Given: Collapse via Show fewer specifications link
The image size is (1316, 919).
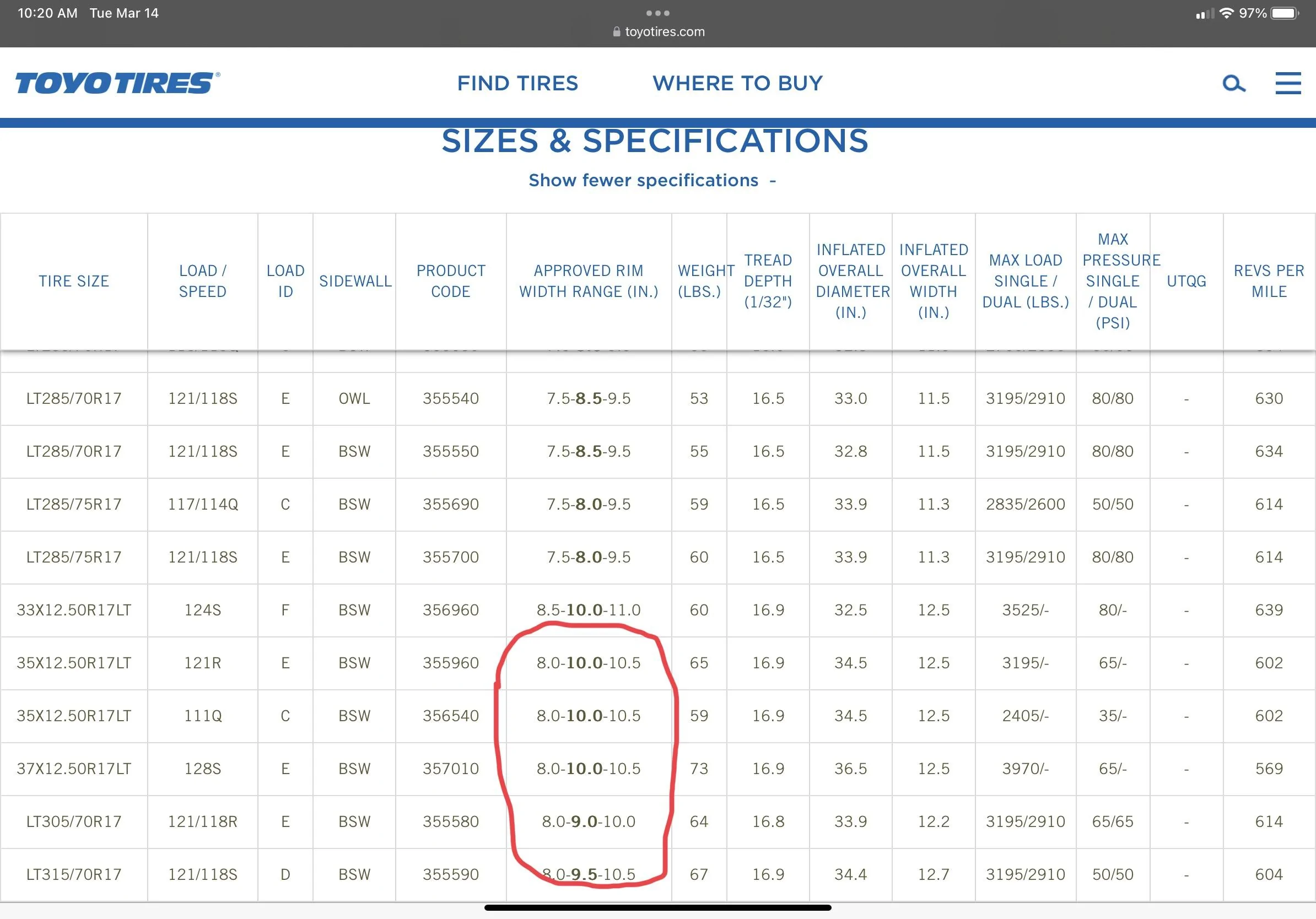Looking at the screenshot, I should pyautogui.click(x=652, y=181).
